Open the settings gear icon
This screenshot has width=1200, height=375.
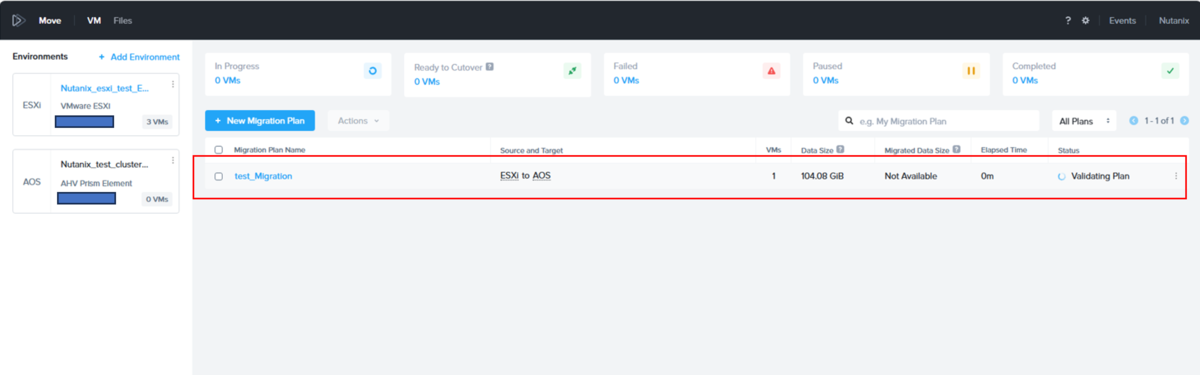[1086, 20]
